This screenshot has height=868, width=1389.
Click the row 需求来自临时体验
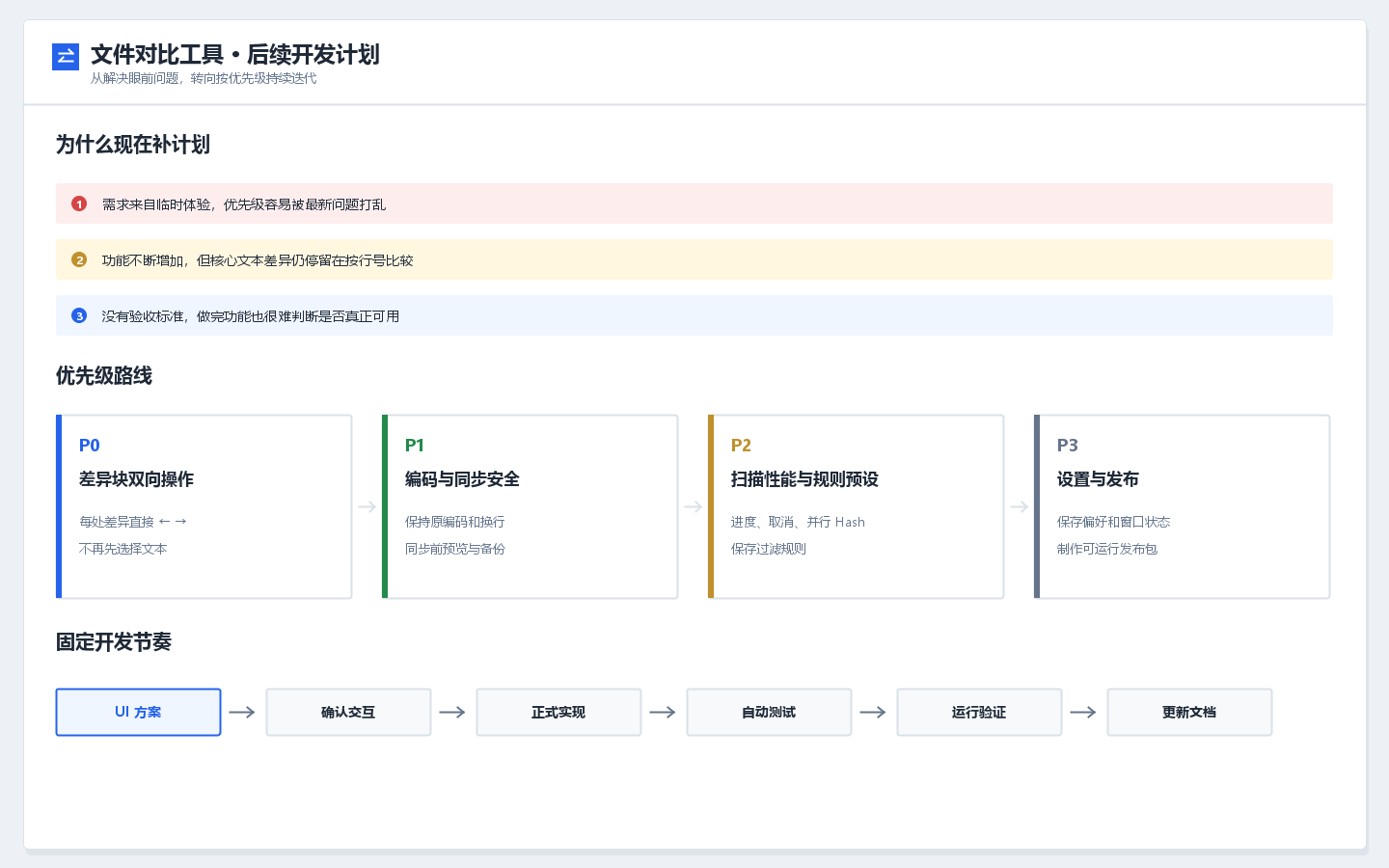point(694,203)
